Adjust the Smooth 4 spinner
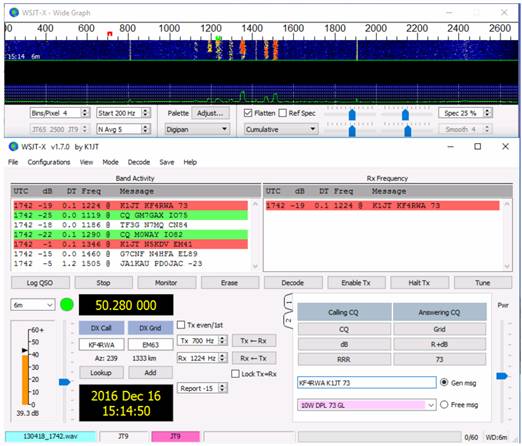 [487, 129]
